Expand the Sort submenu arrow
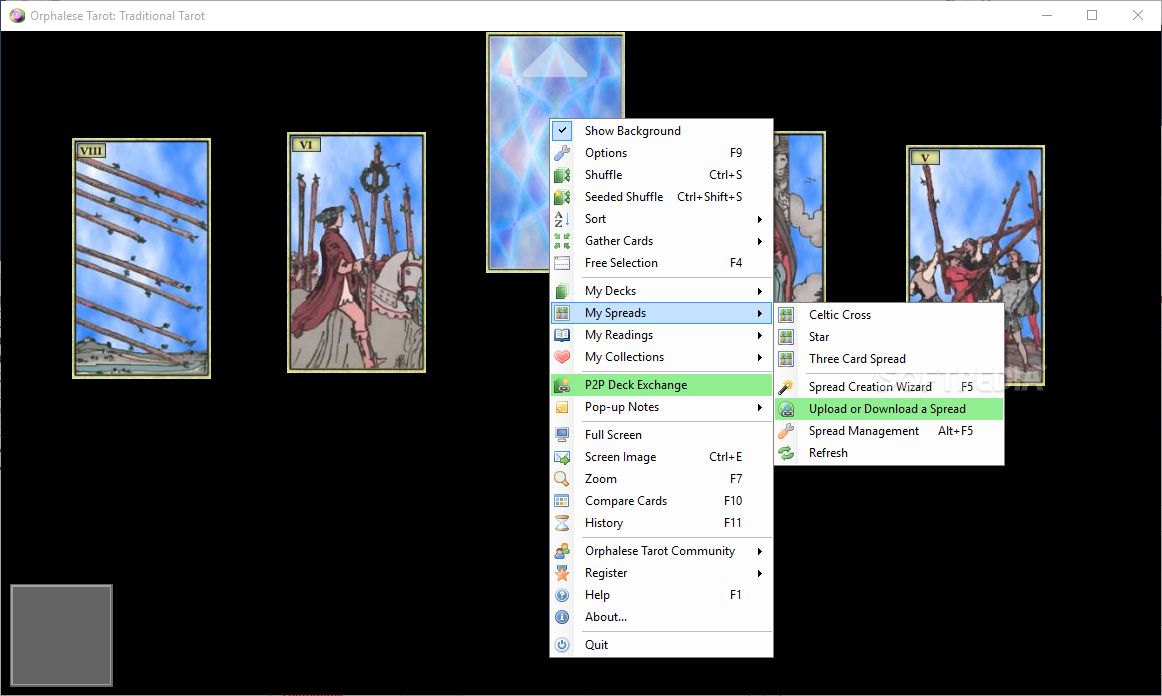 coord(760,219)
